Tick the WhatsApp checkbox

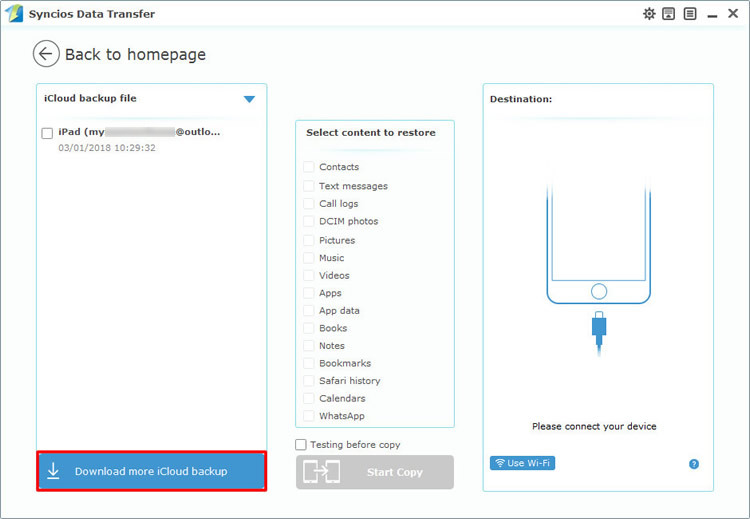coord(309,416)
